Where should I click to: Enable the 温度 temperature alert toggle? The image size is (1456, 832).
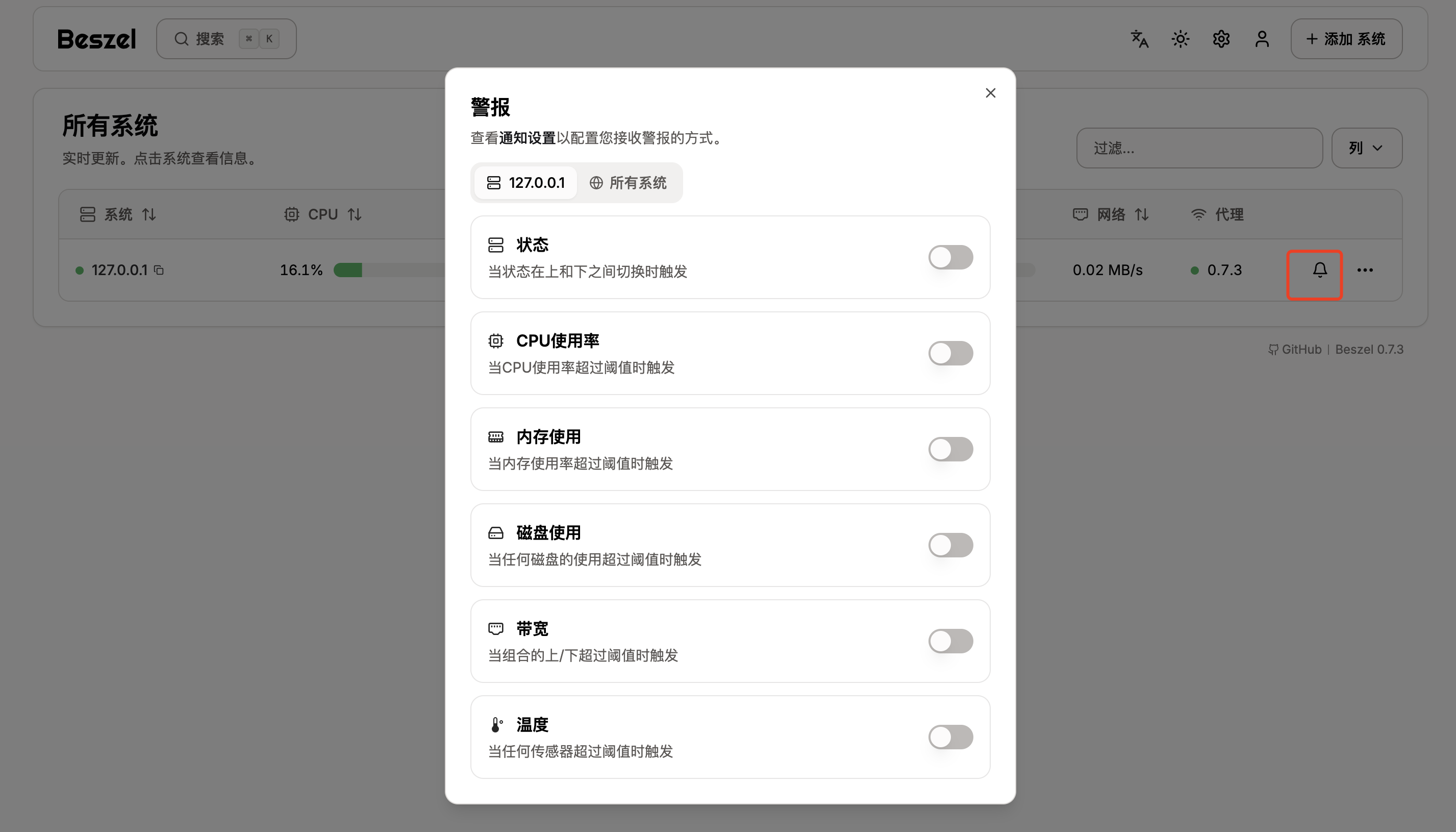(949, 737)
